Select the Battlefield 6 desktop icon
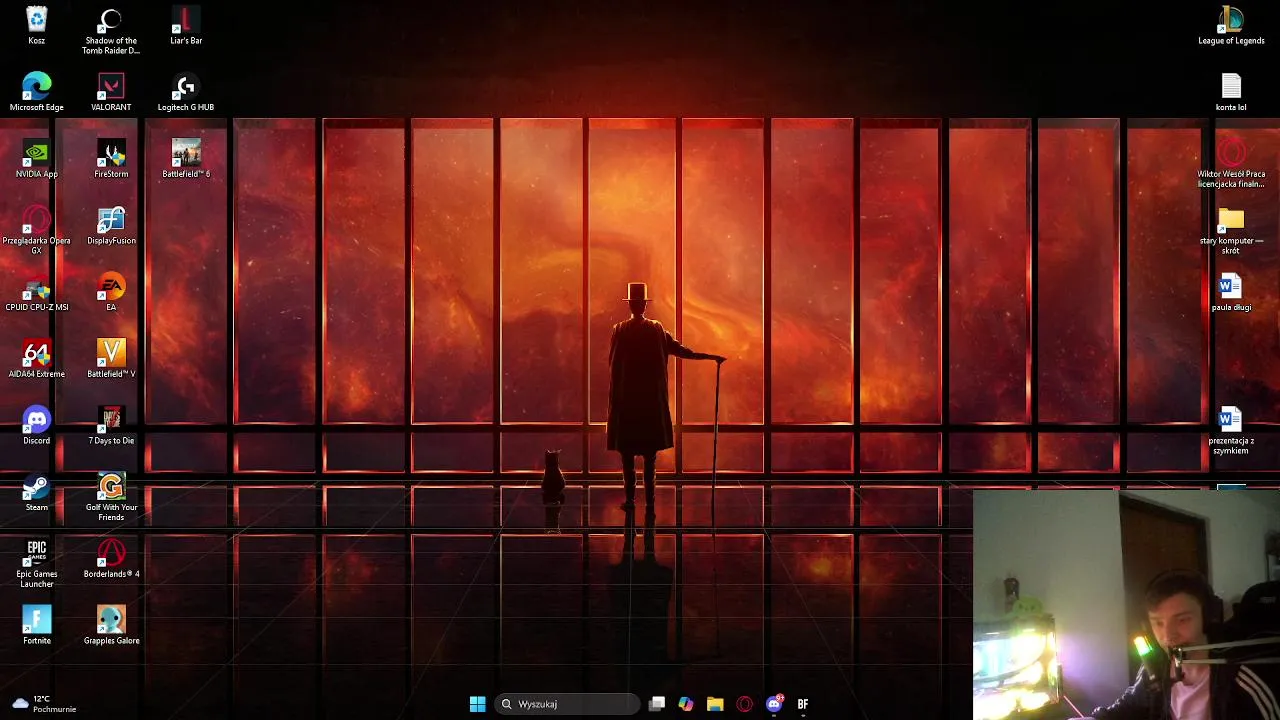 click(186, 159)
